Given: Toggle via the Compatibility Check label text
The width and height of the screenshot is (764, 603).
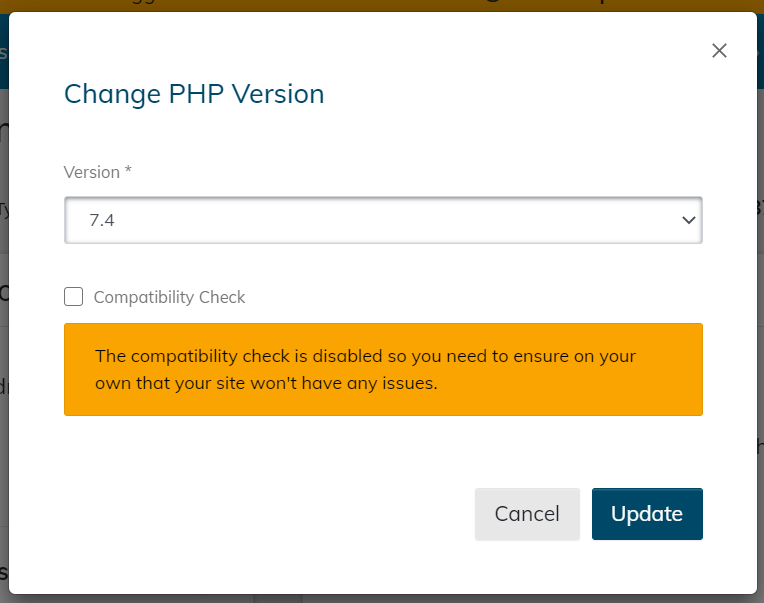Looking at the screenshot, I should (x=169, y=297).
